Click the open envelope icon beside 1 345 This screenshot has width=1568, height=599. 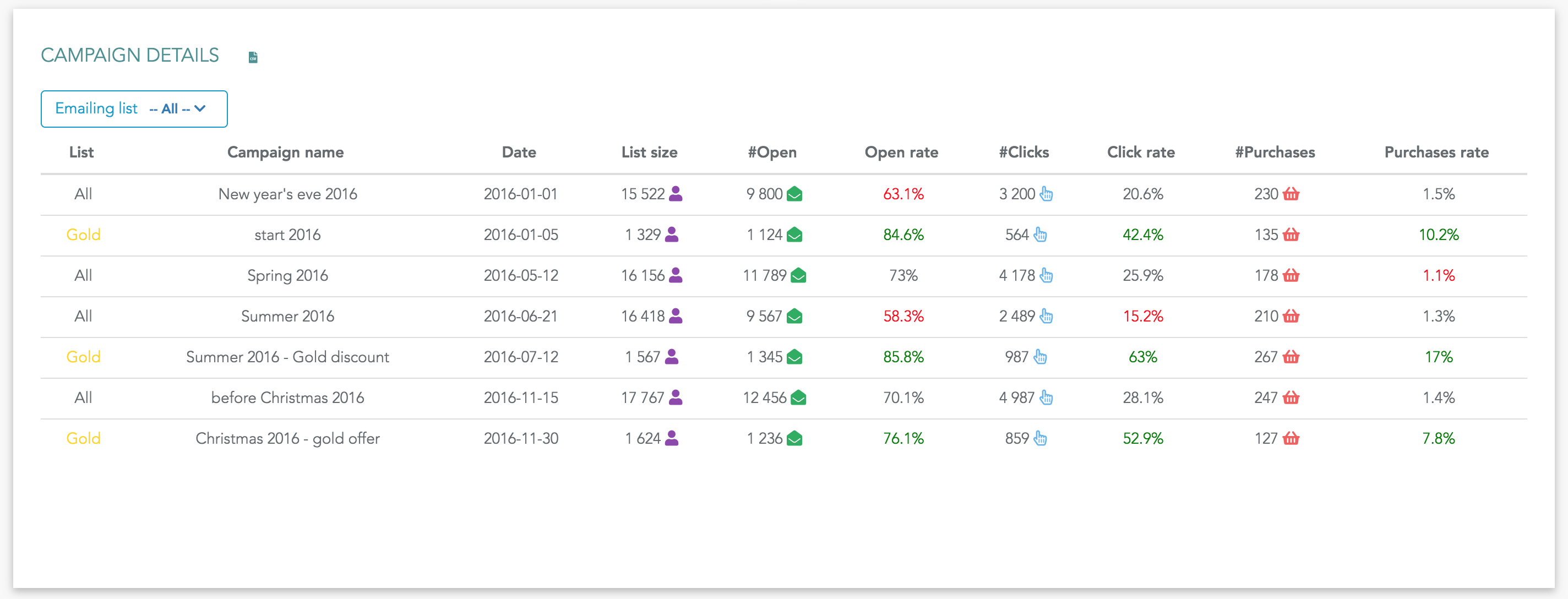[x=794, y=357]
